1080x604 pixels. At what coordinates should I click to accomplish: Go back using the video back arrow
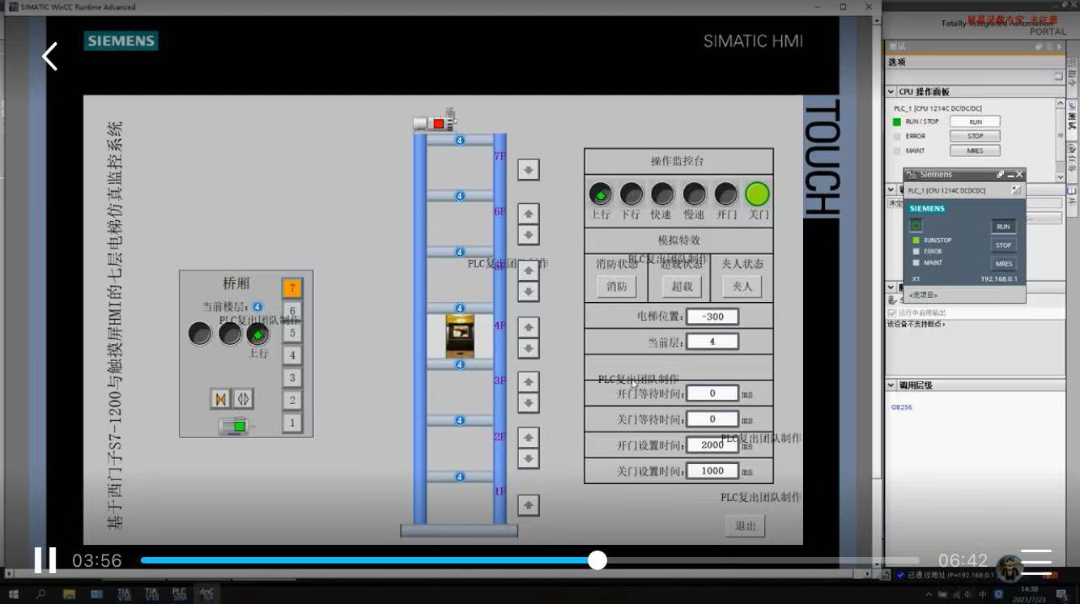point(50,56)
